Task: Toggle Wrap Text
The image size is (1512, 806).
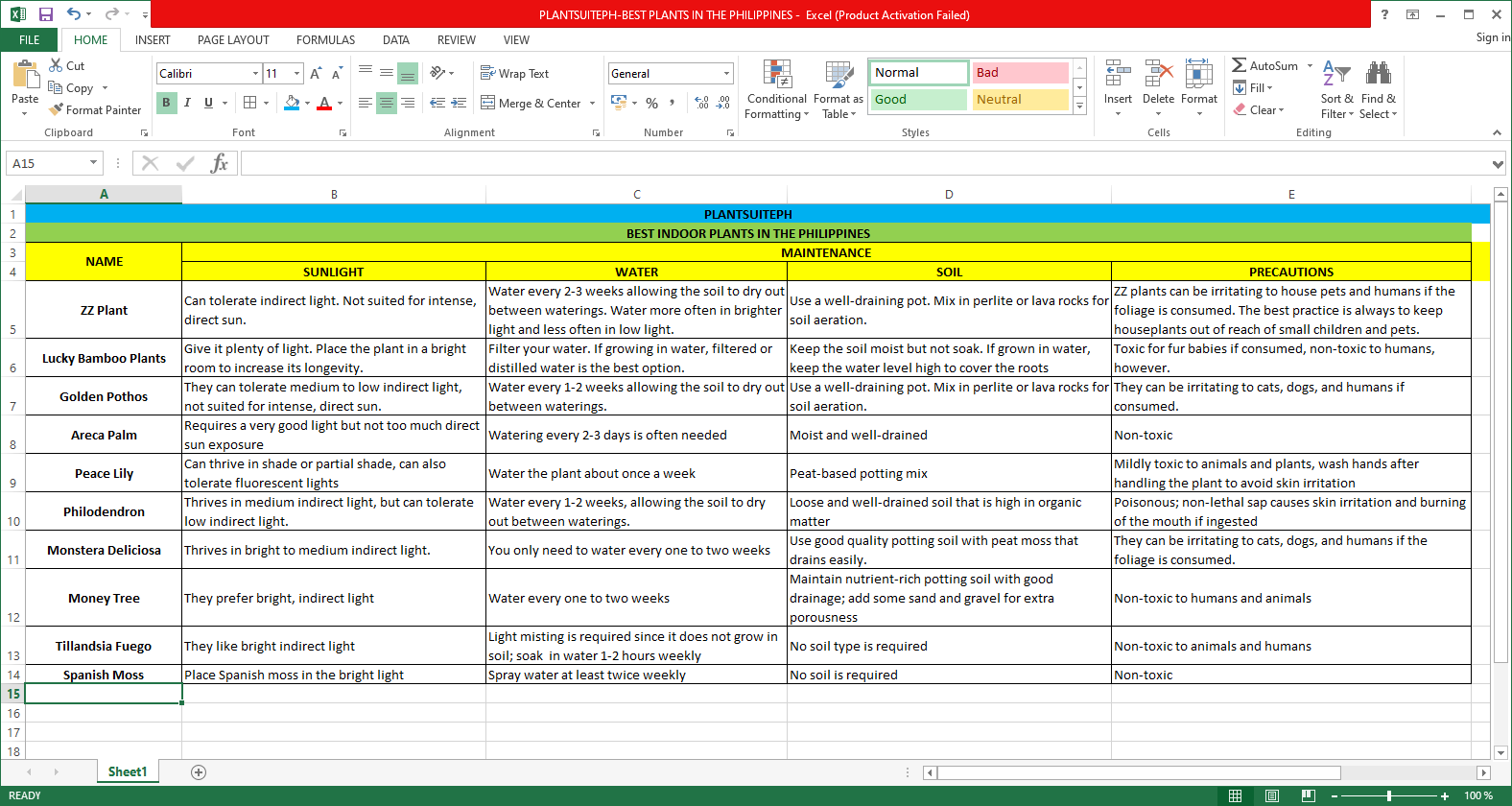Action: click(514, 74)
